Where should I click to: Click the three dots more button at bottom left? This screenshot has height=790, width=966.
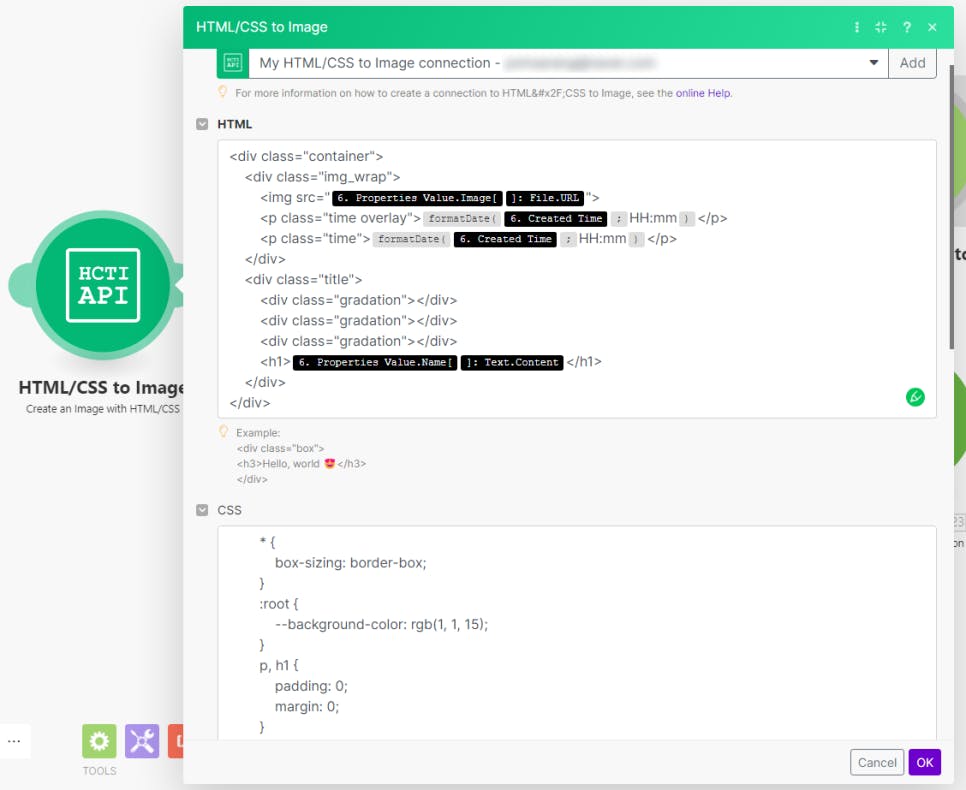pyautogui.click(x=14, y=741)
